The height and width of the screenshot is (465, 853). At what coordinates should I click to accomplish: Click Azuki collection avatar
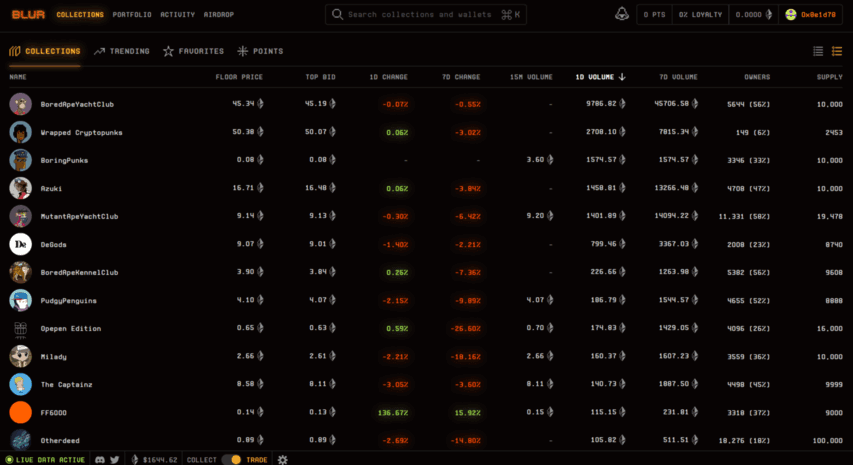pyautogui.click(x=21, y=188)
